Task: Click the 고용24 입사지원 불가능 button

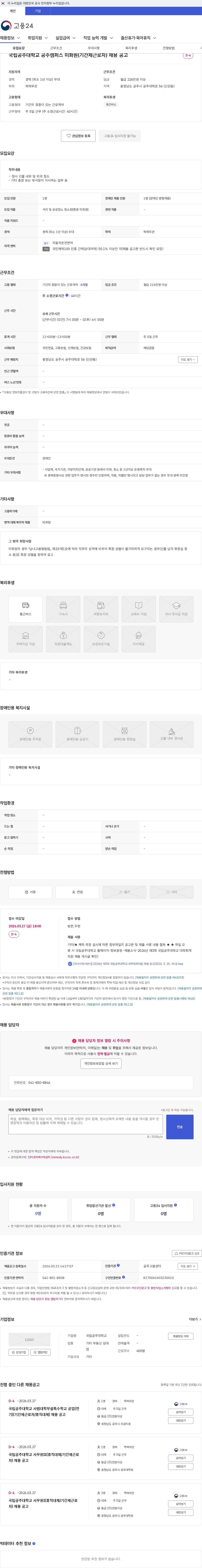Action: (x=120, y=136)
